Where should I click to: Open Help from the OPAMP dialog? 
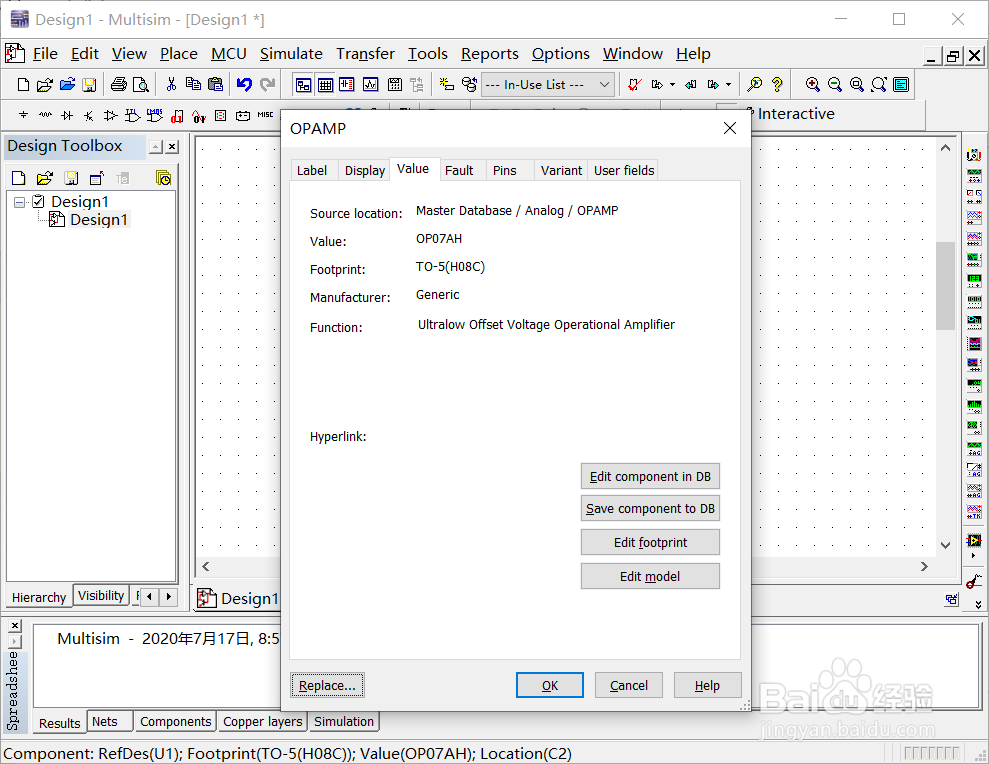point(707,685)
